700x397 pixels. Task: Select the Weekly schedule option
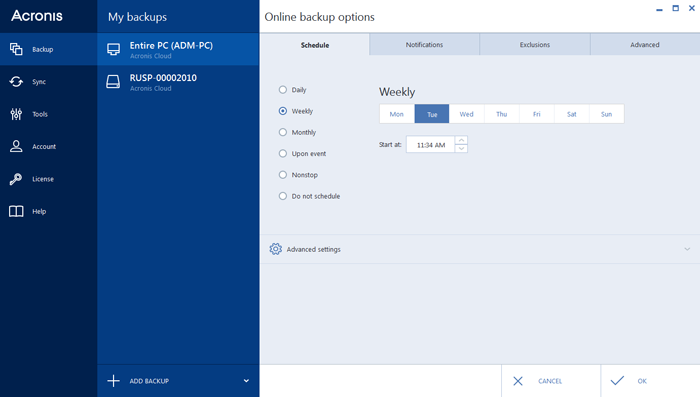283,111
